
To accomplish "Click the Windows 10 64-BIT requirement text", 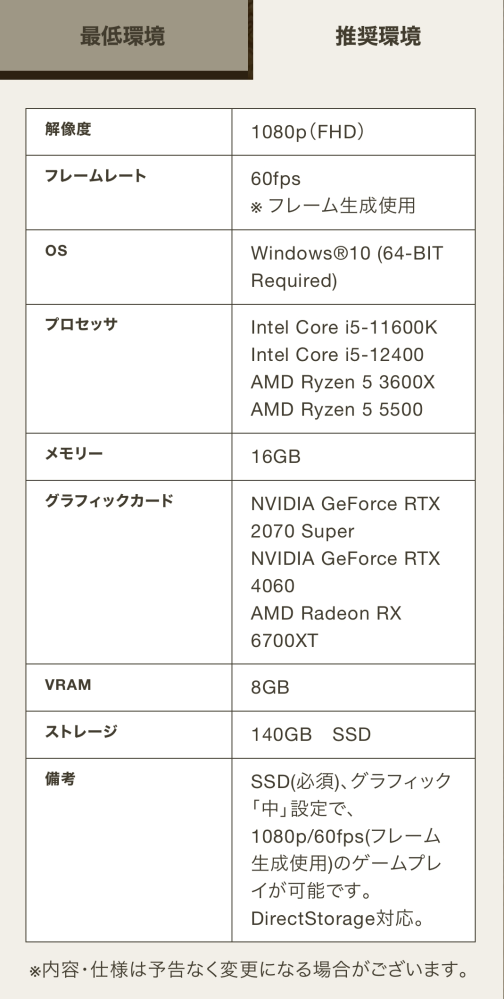I will point(347,267).
